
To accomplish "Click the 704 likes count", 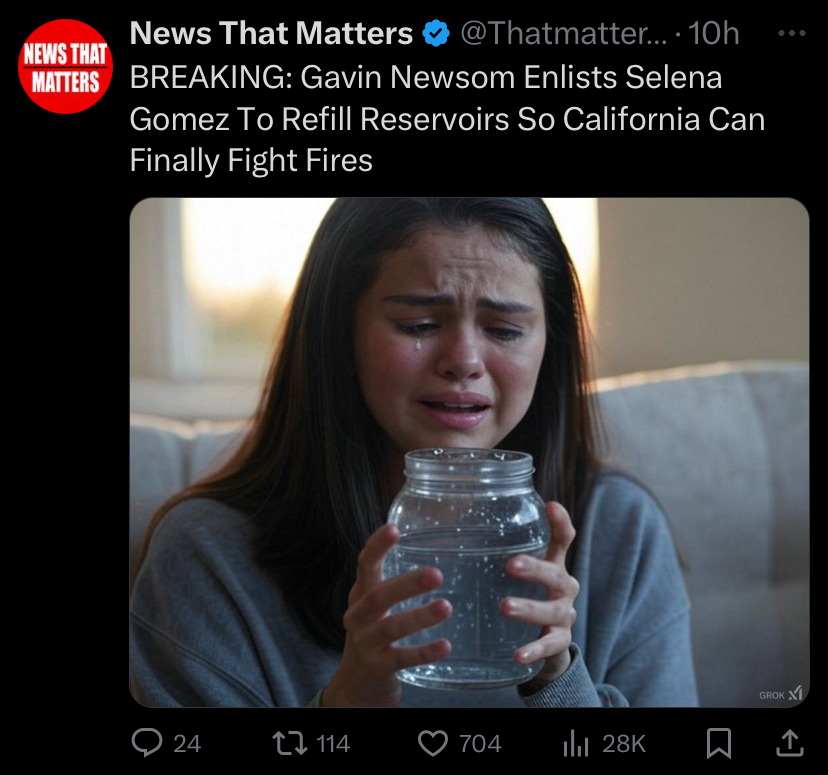I will [480, 744].
